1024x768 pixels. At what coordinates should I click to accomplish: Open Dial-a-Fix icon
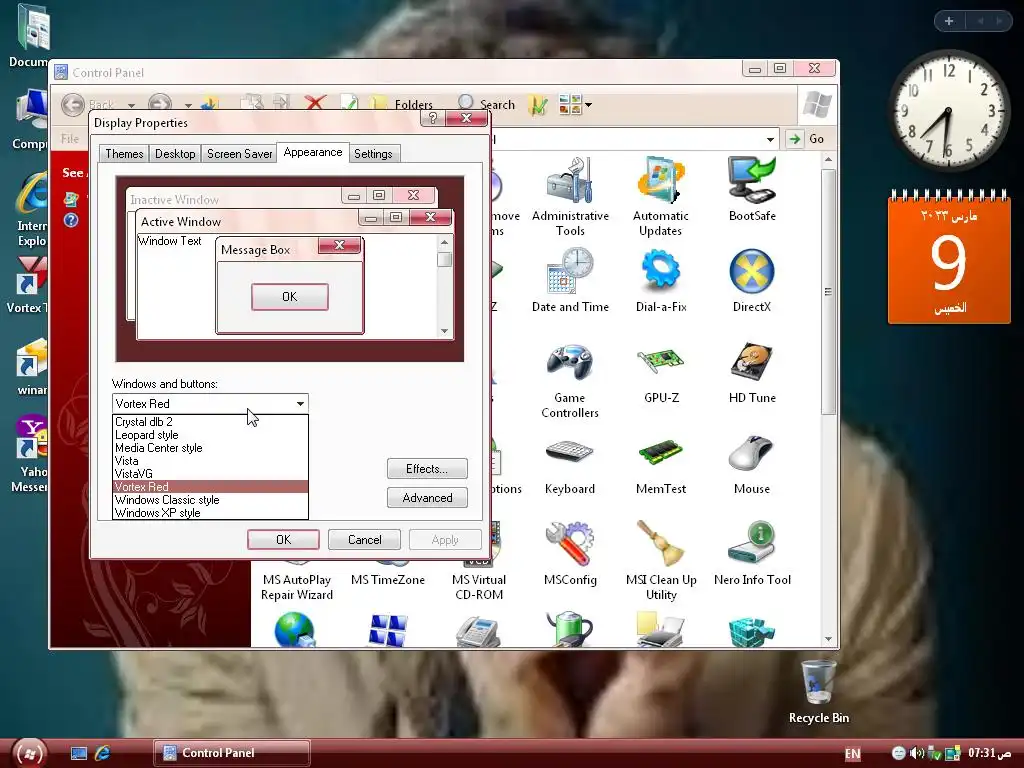point(661,280)
